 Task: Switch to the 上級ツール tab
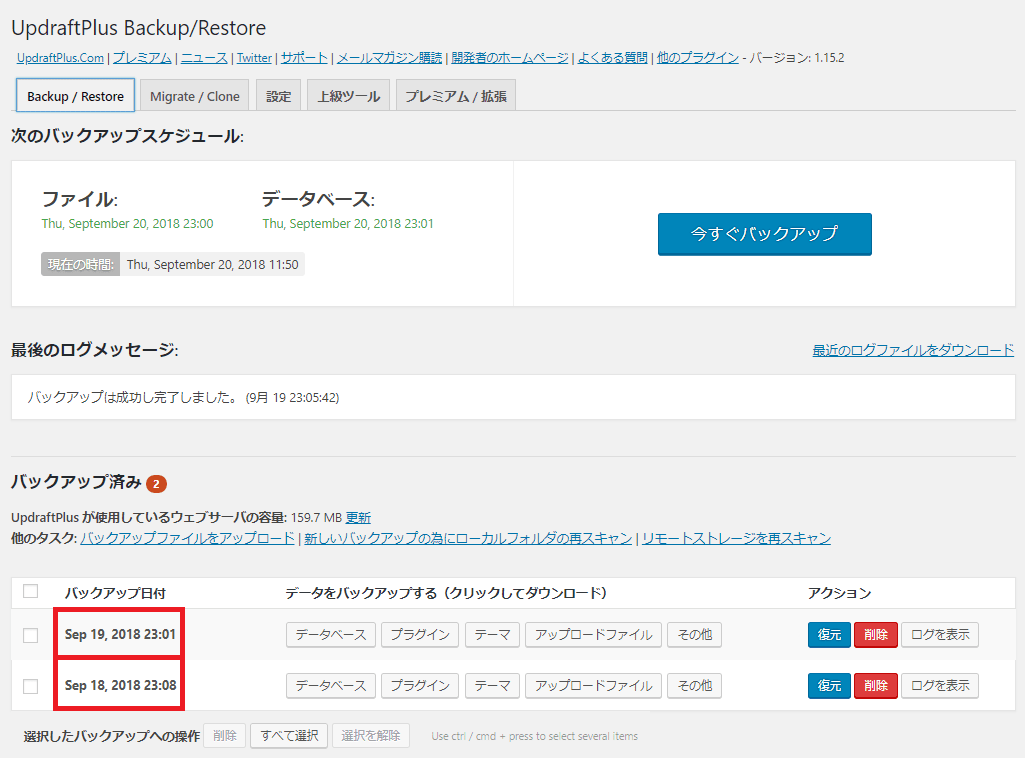coord(347,95)
